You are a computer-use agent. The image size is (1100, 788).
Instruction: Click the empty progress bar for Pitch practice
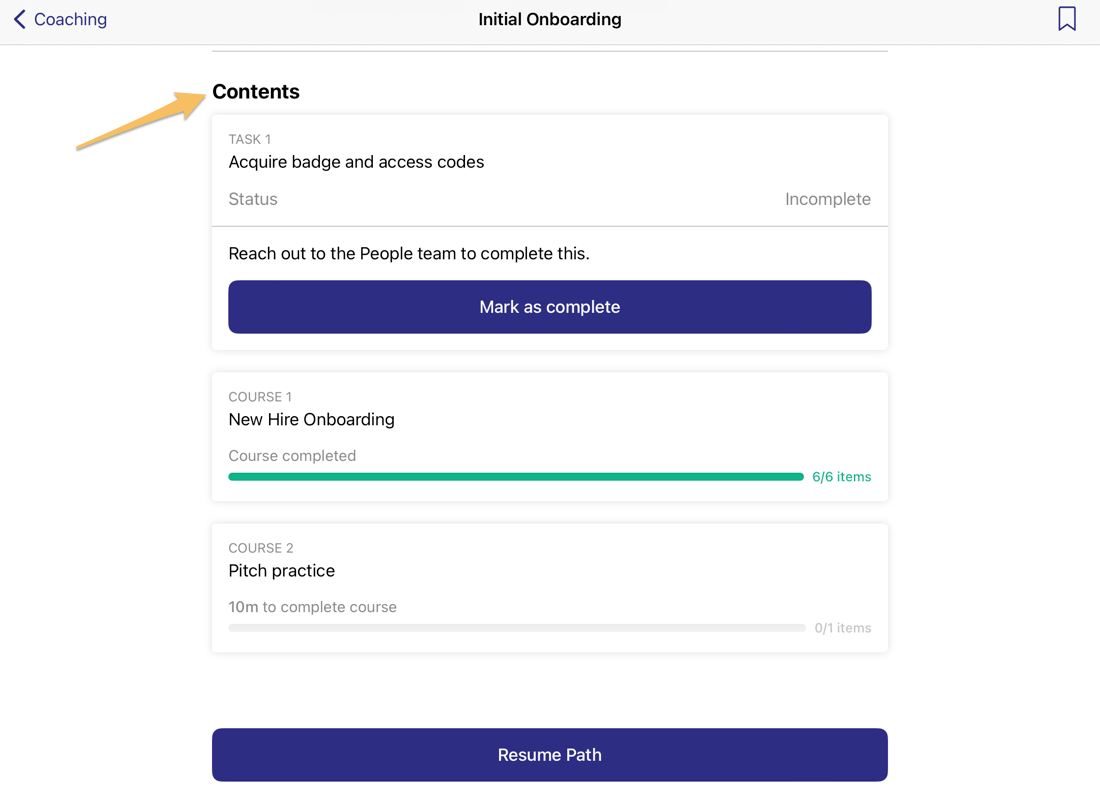coord(516,628)
